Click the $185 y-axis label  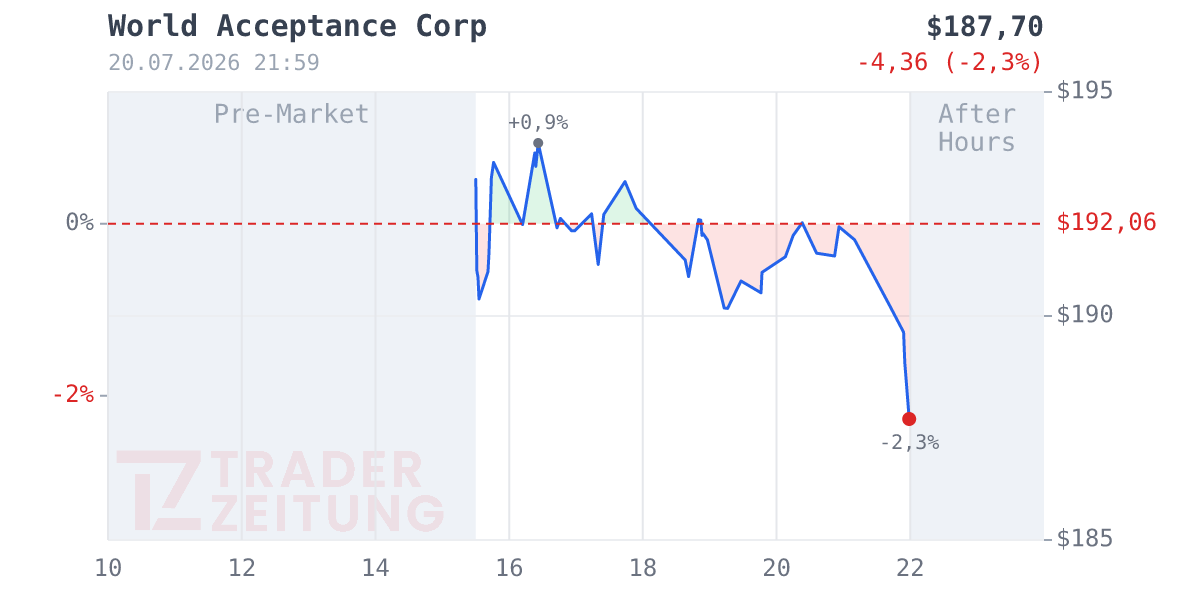1085,539
